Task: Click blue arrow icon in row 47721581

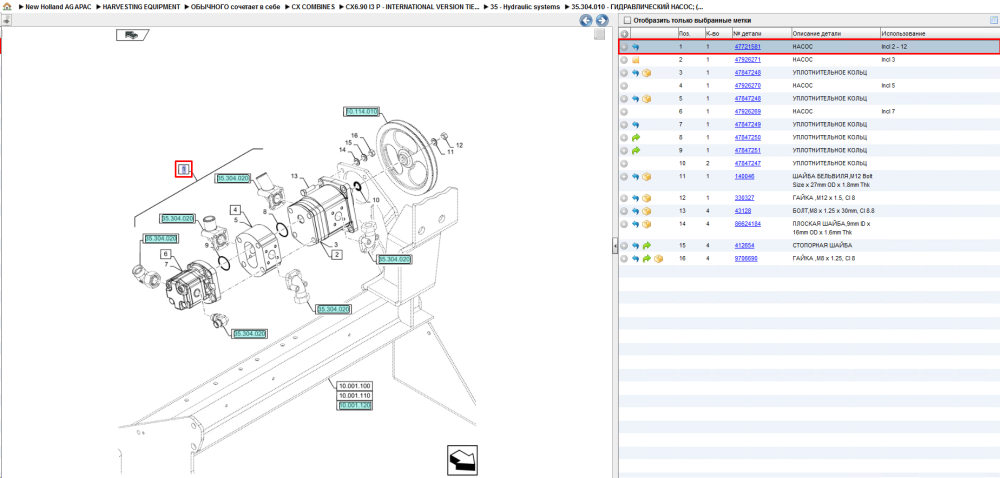Action: [636, 47]
